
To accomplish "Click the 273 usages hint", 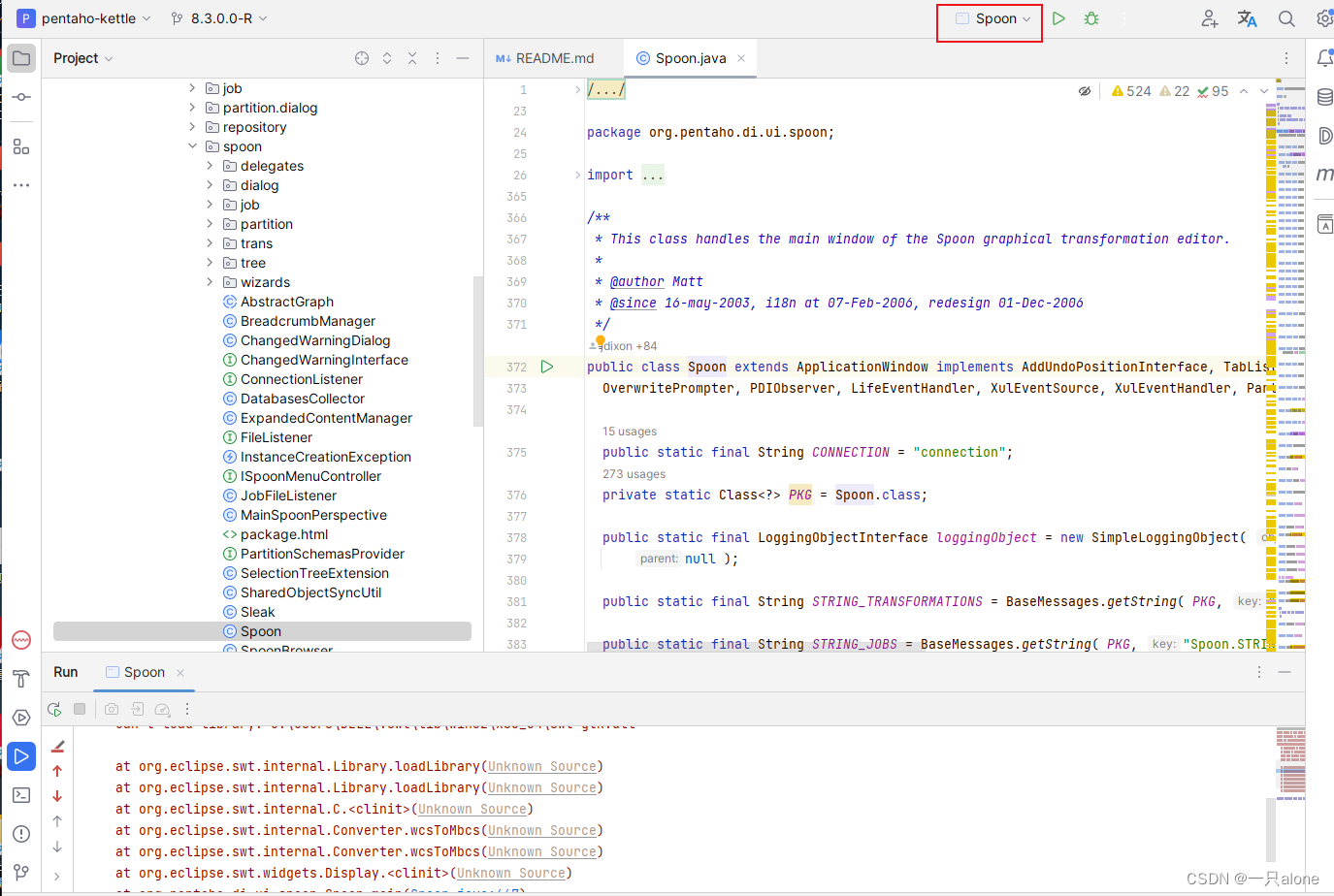I will click(x=634, y=474).
